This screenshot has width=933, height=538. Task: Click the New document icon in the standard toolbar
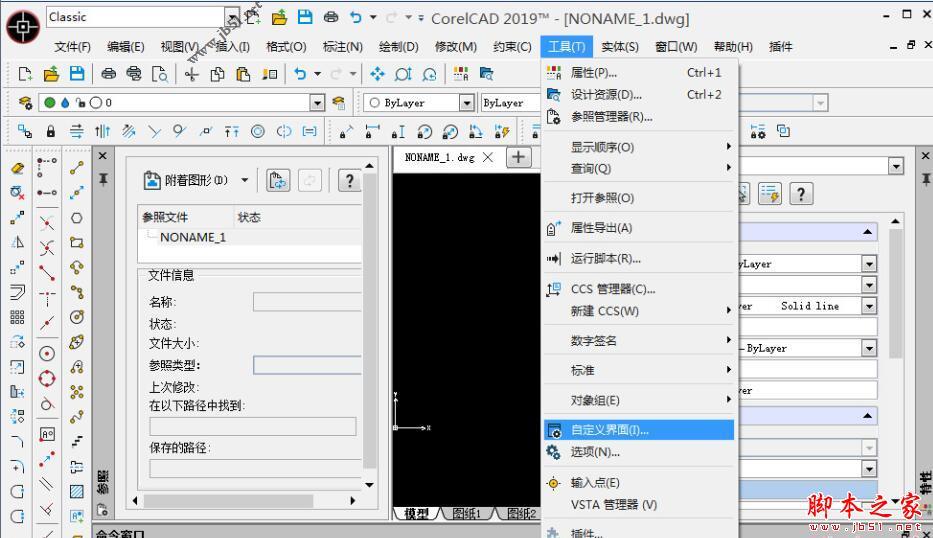coord(25,74)
